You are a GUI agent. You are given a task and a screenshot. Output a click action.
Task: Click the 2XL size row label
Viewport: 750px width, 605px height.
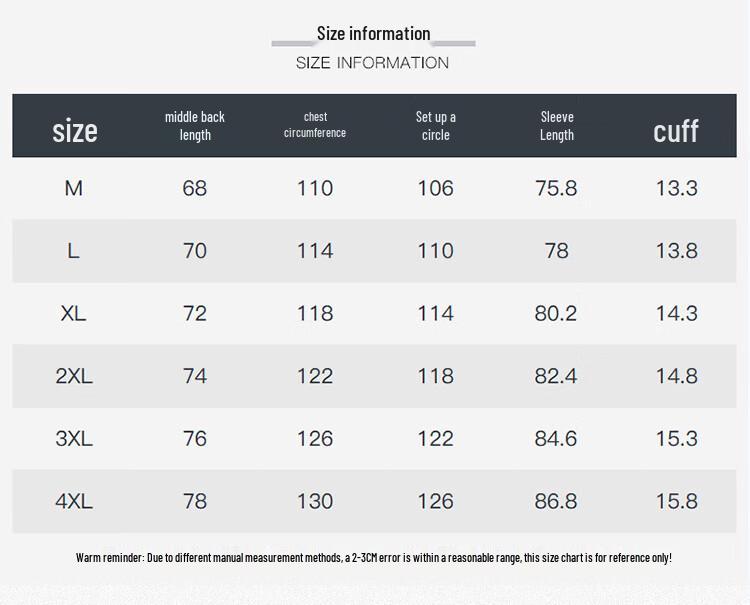click(x=73, y=376)
